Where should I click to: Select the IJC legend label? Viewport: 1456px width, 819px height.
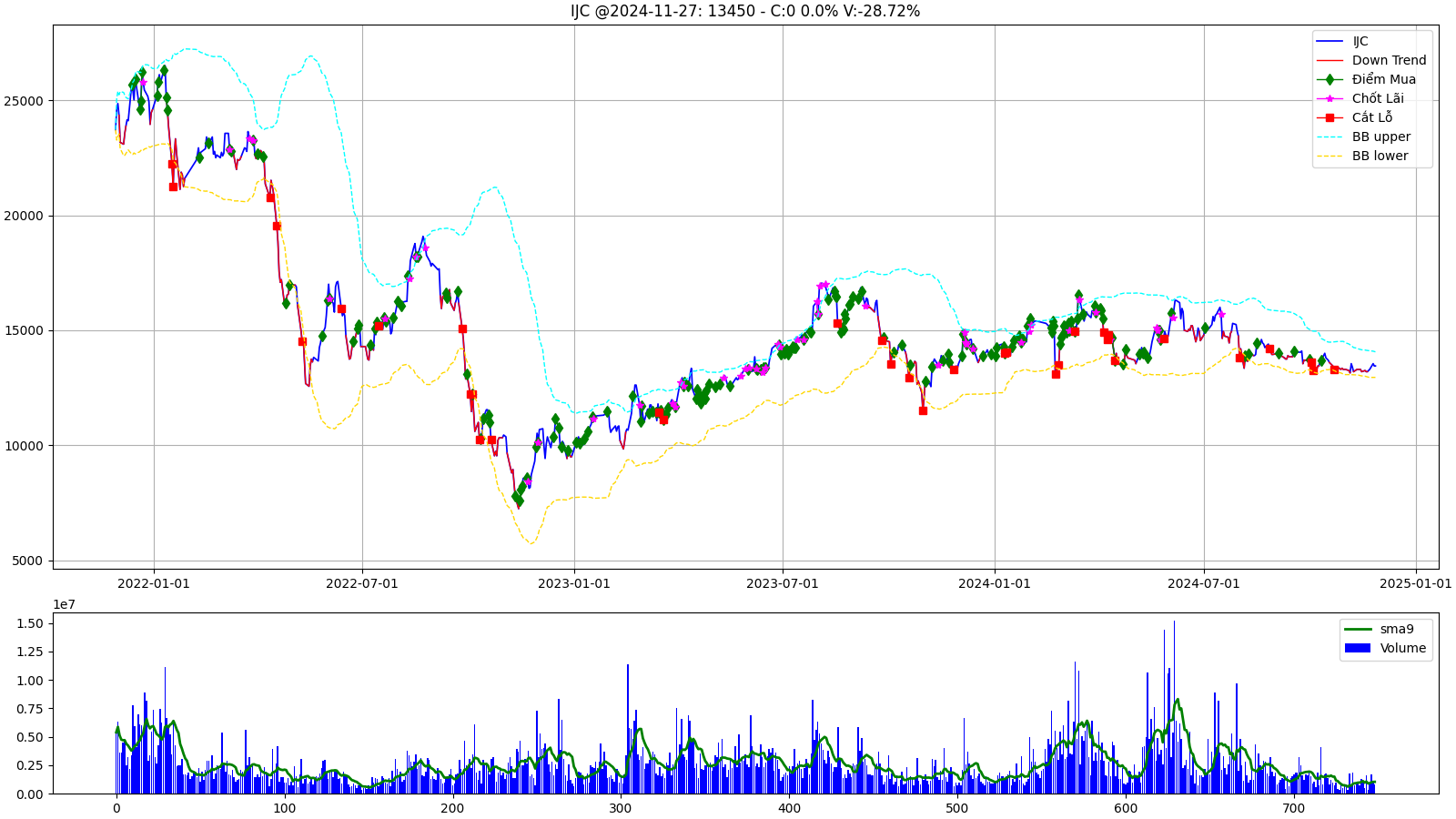[1360, 41]
